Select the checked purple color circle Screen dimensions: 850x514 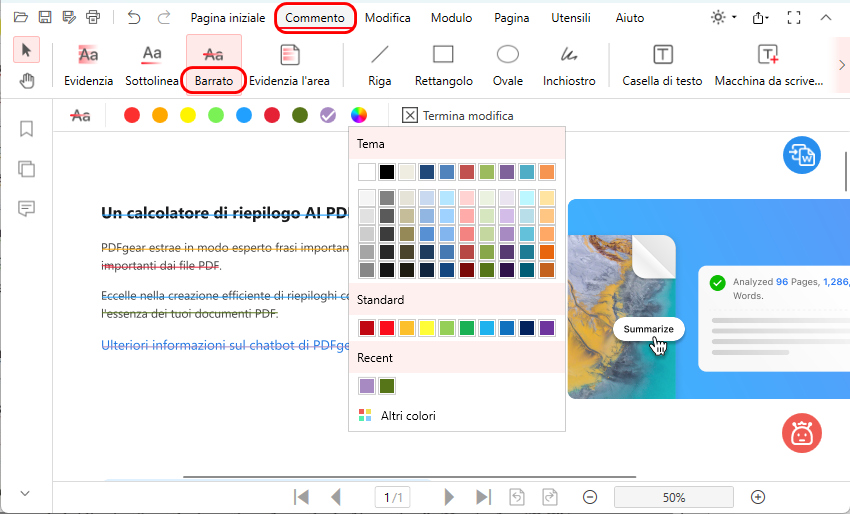328,115
